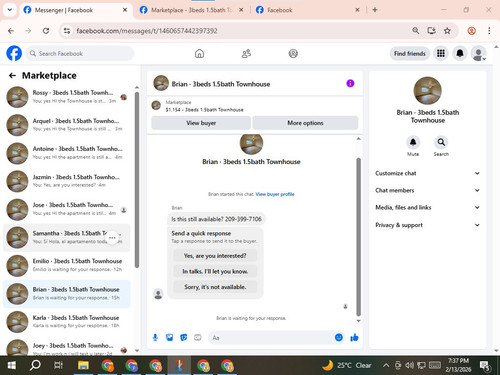Open the Facebook notifications bell

(460, 53)
